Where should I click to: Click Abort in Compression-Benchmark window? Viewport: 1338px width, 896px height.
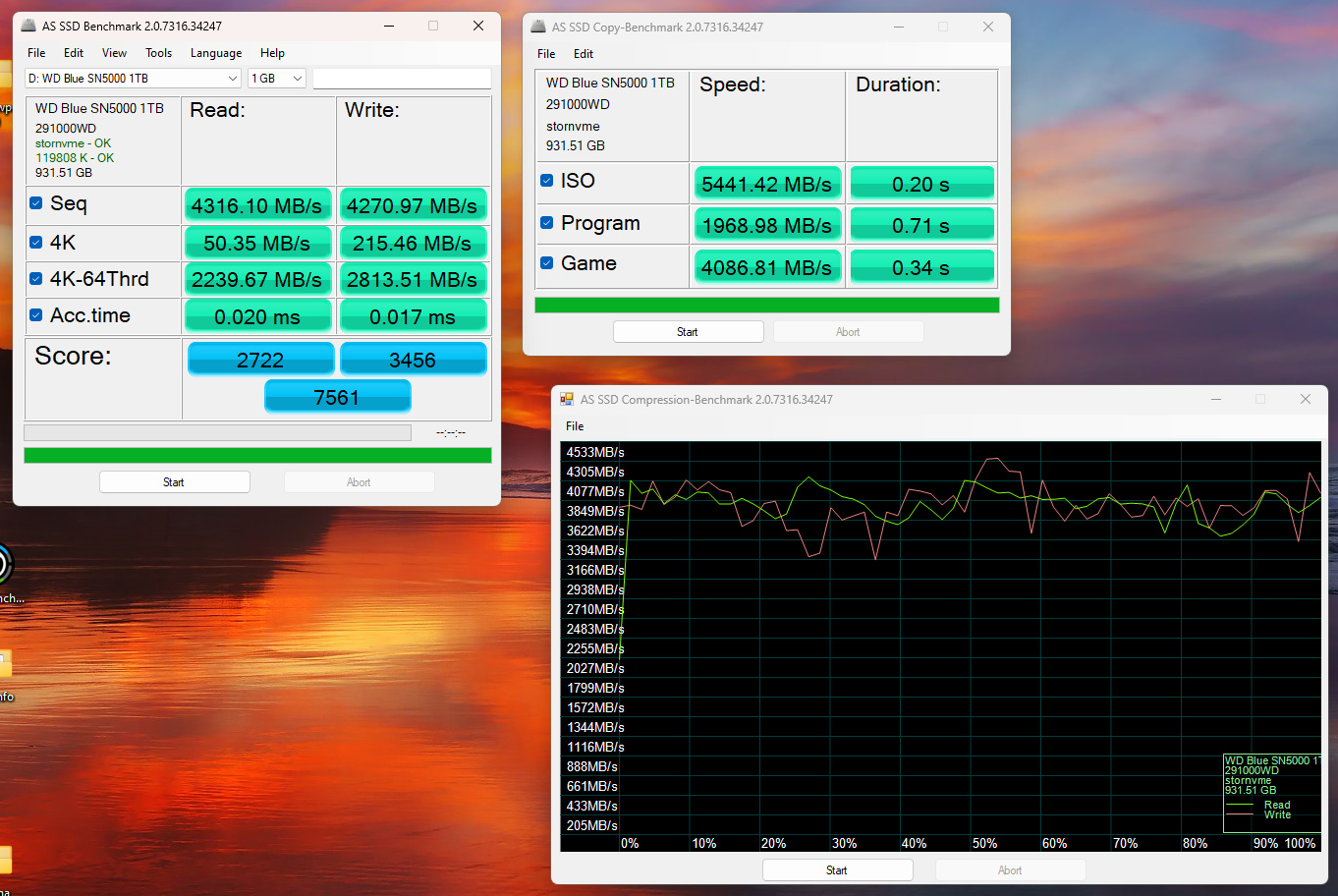[x=1011, y=870]
